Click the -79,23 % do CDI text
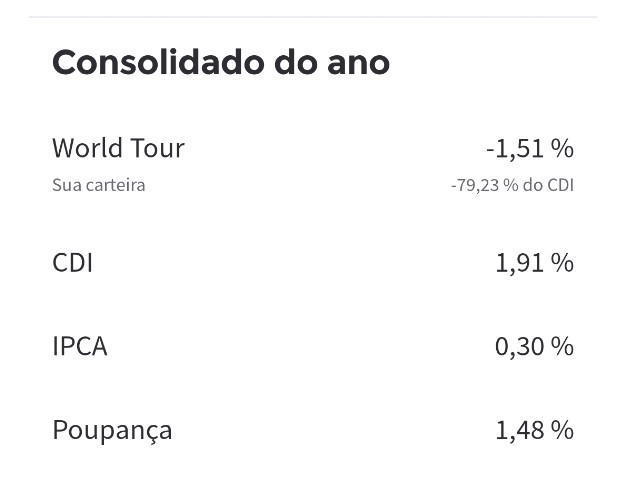This screenshot has height=502, width=636. 512,185
